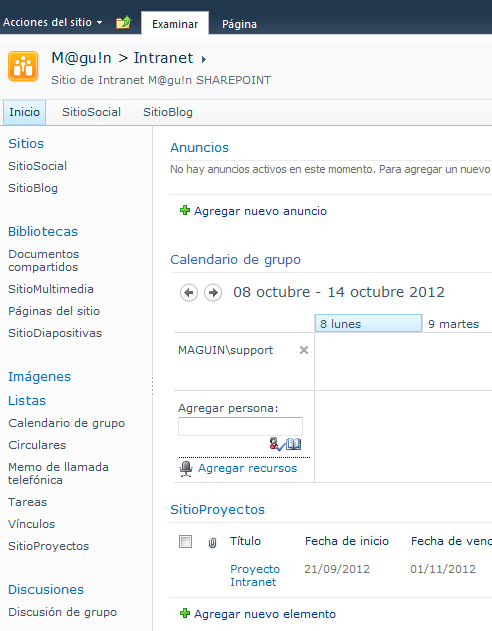The image size is (492, 631).
Task: Open the Acciones del sitio dropdown
Action: (52, 22)
